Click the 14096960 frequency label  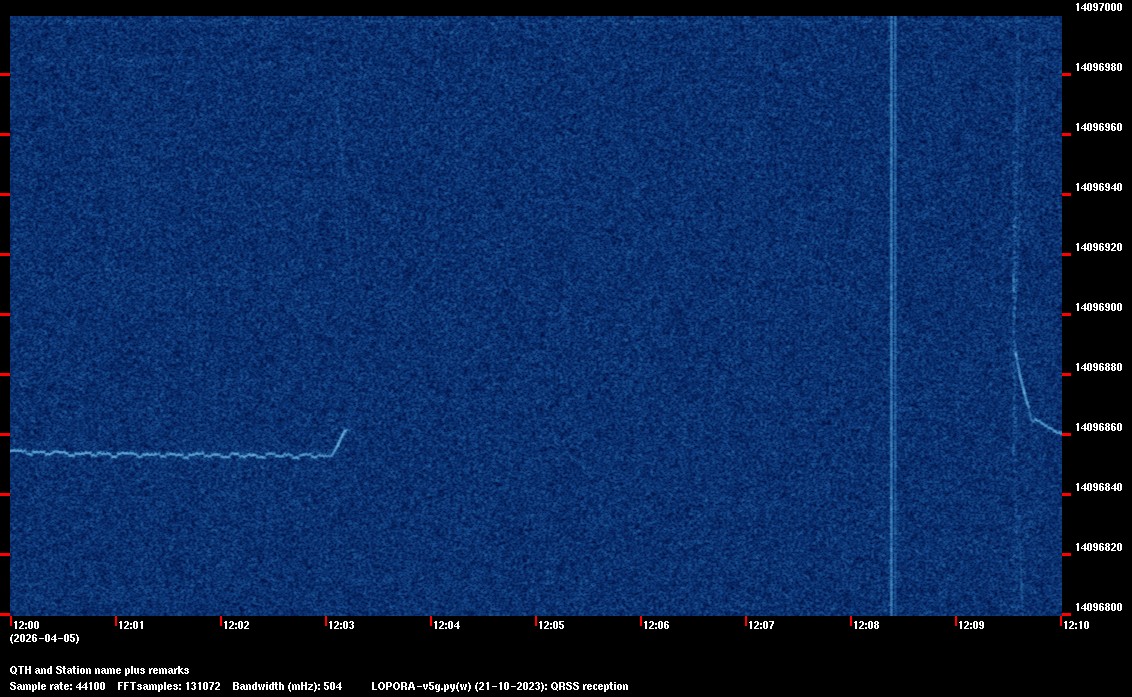click(1099, 127)
